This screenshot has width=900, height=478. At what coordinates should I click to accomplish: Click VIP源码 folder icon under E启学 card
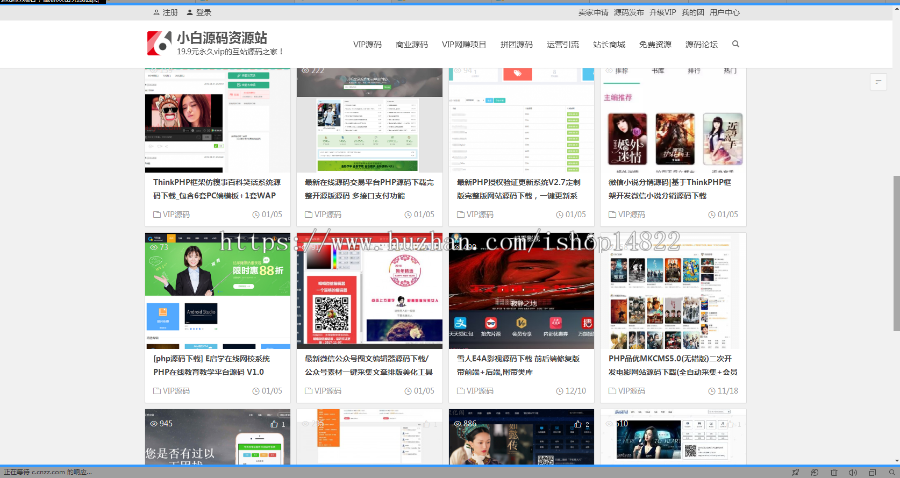pos(157,391)
